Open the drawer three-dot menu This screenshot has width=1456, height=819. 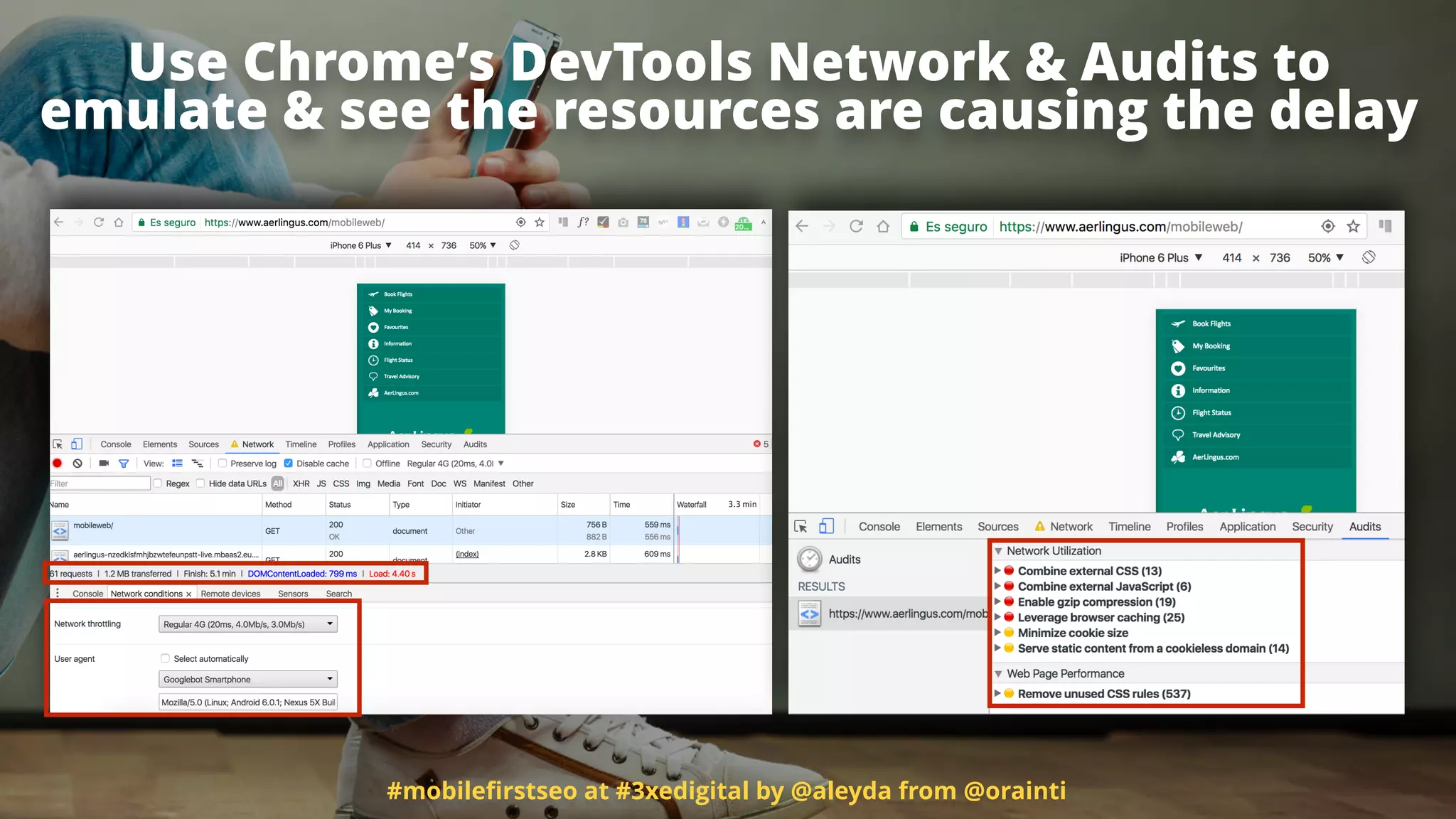click(58, 594)
